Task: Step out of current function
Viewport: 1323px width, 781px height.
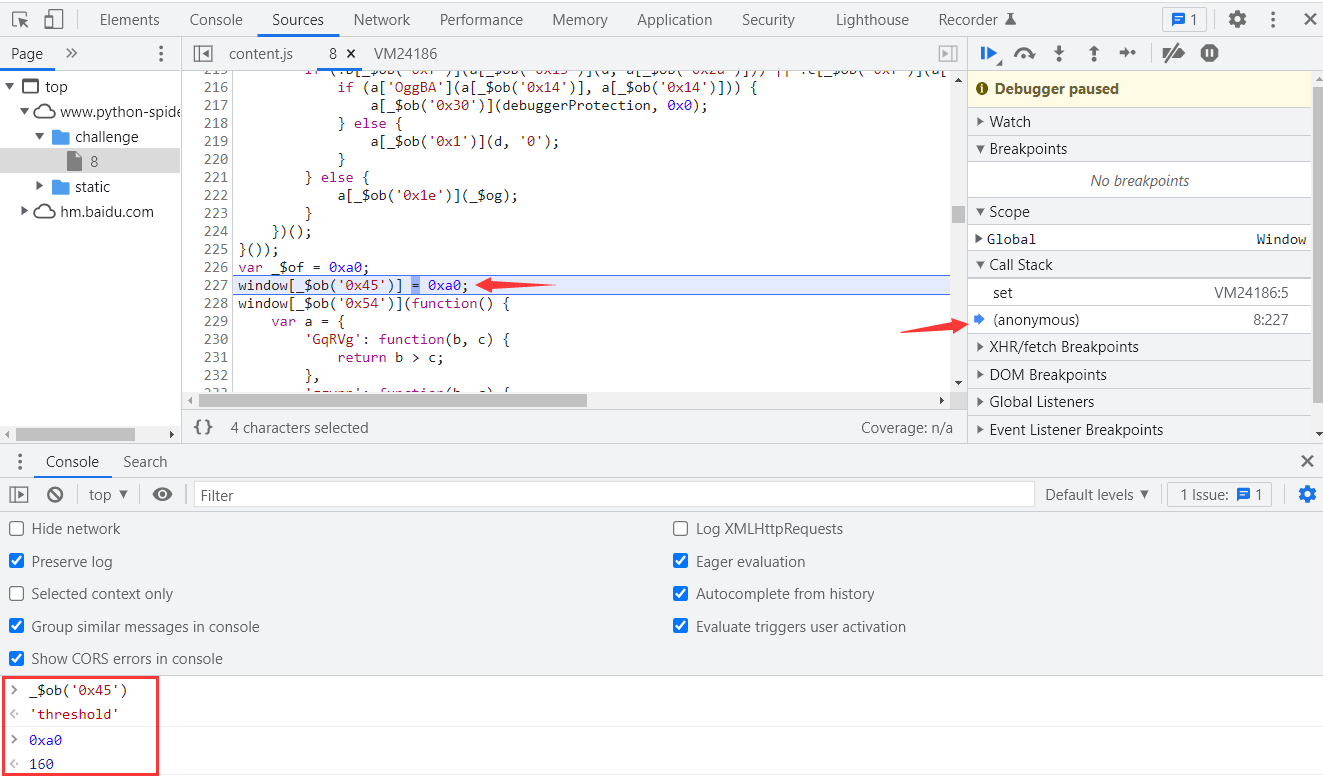Action: (1093, 53)
